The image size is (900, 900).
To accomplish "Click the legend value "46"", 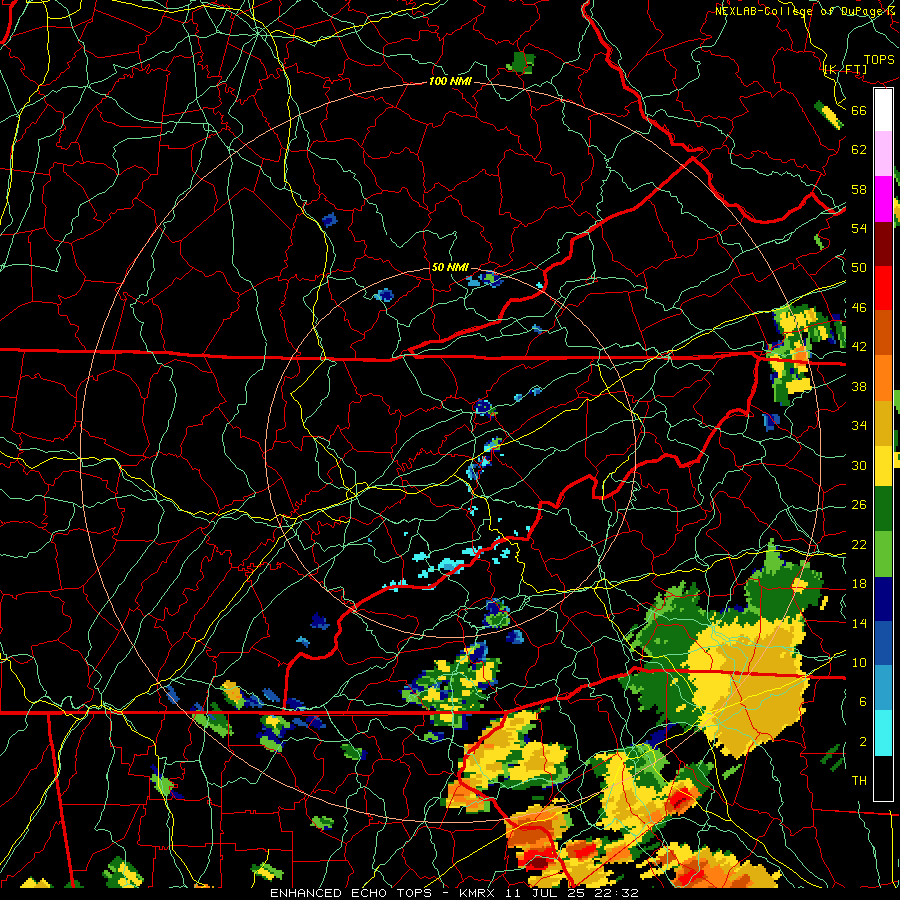I will pos(859,308).
